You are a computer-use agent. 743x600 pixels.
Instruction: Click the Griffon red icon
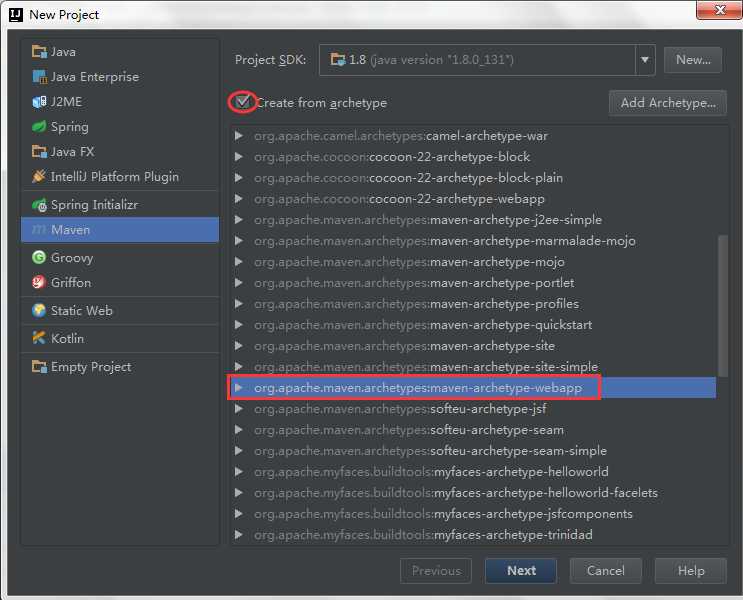point(39,282)
